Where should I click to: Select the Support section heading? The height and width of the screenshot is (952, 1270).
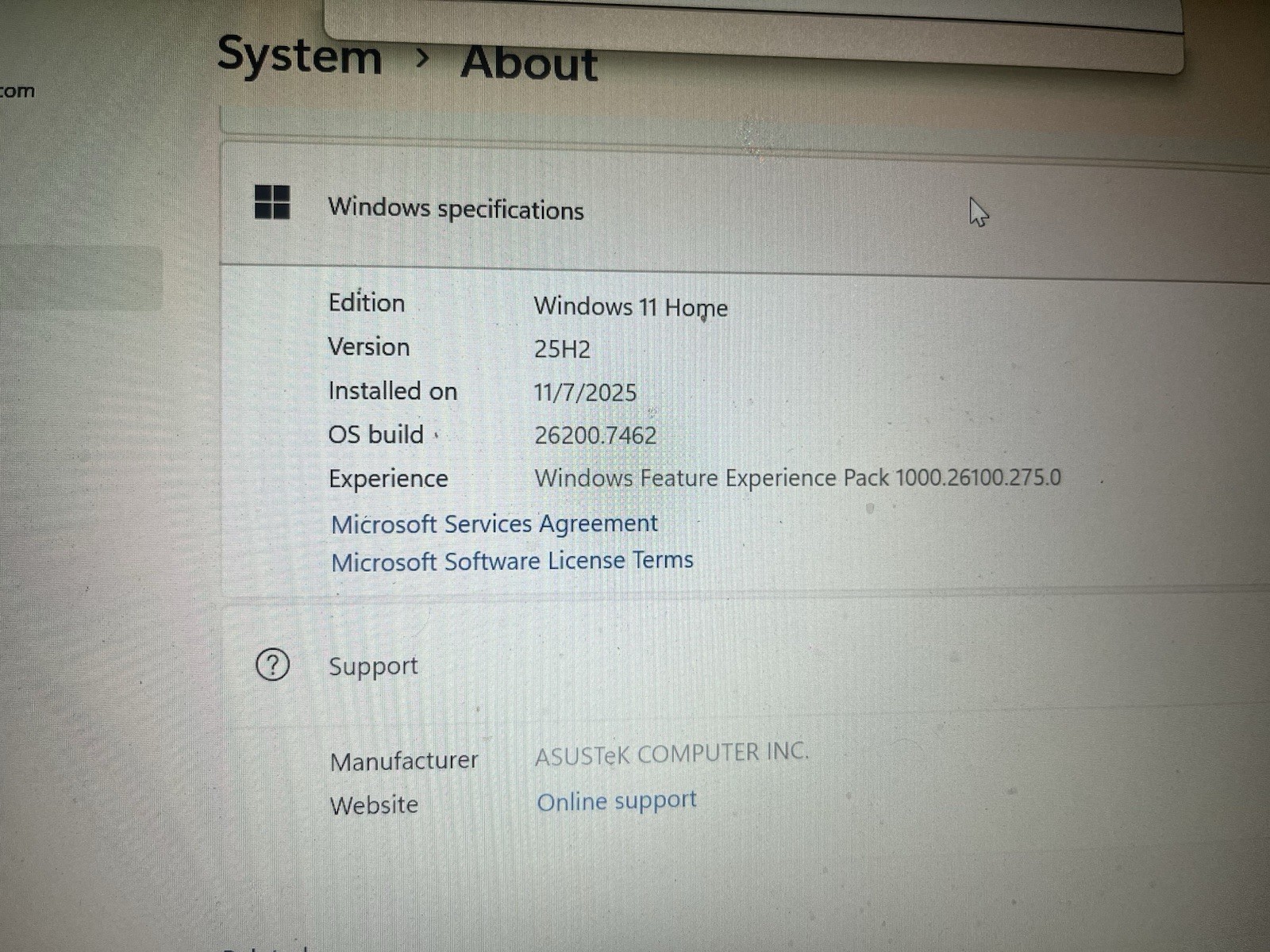click(373, 666)
